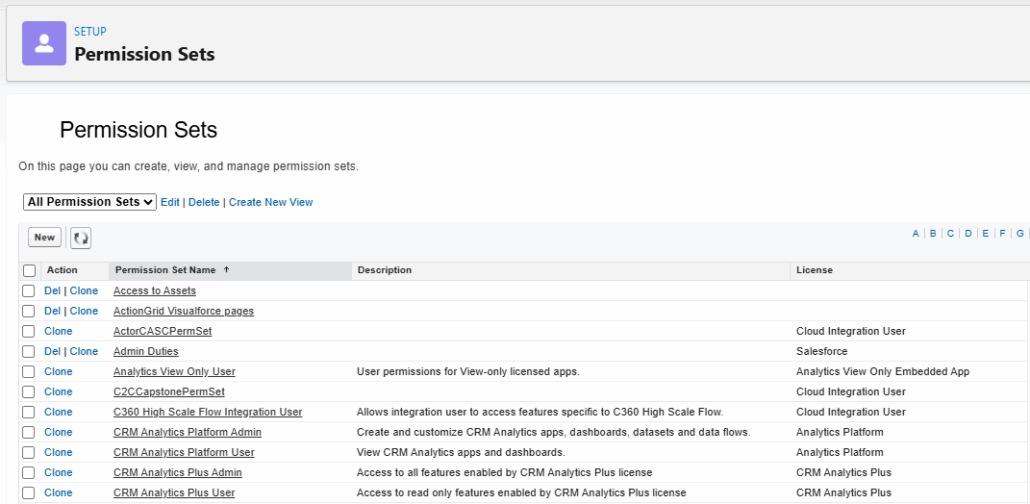Open the Analytics View Only User permission set
The height and width of the screenshot is (504, 1030).
[174, 372]
